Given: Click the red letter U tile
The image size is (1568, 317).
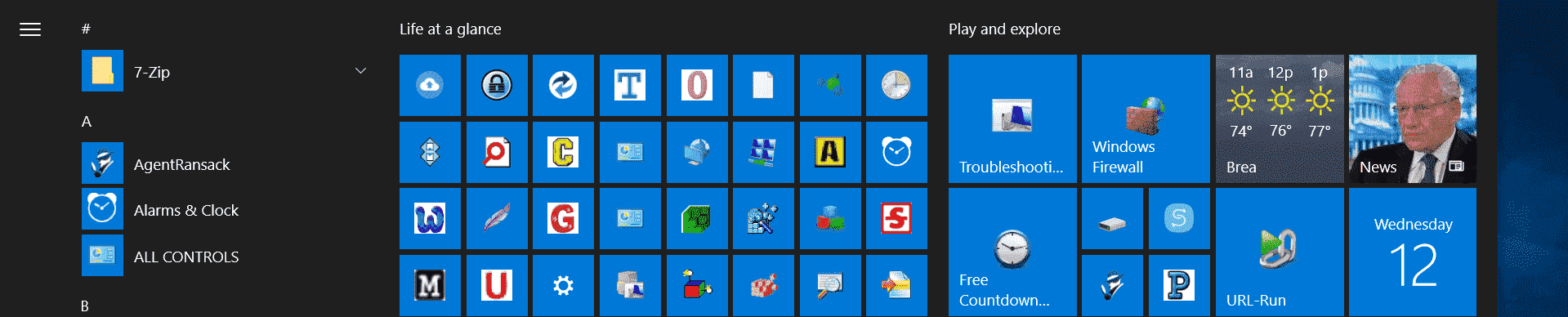Looking at the screenshot, I should (497, 285).
